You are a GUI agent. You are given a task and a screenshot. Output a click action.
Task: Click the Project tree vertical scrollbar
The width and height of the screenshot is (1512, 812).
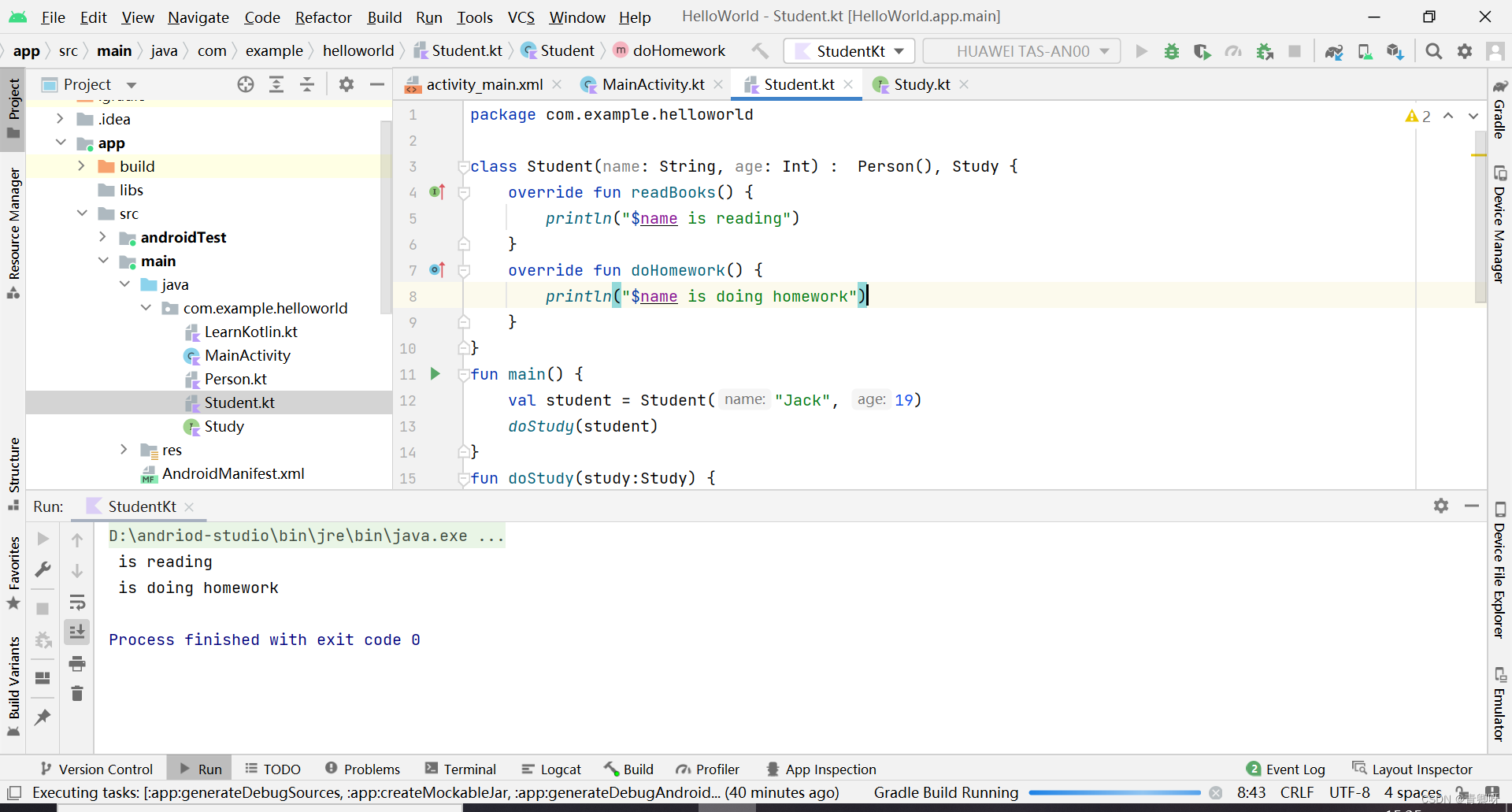pos(386,216)
